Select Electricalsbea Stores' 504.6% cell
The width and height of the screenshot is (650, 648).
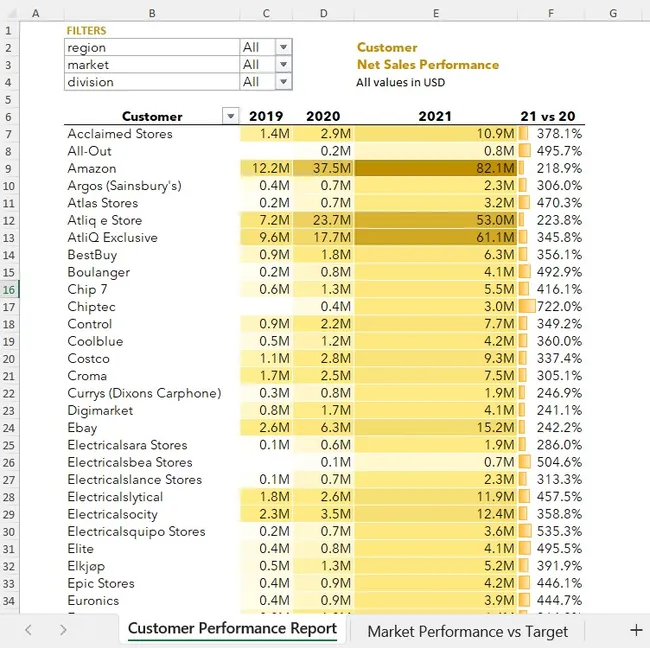click(551, 462)
